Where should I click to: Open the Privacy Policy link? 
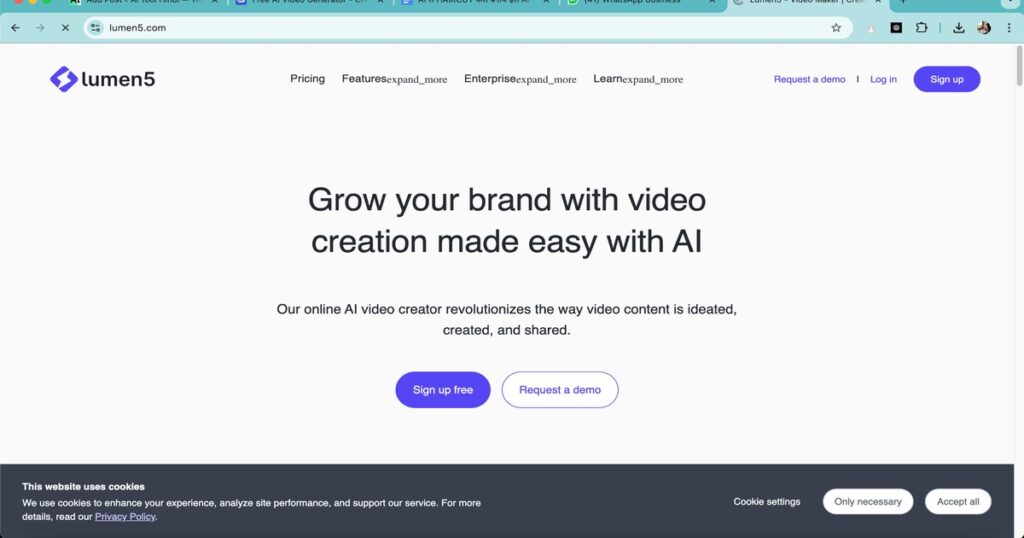tap(125, 516)
